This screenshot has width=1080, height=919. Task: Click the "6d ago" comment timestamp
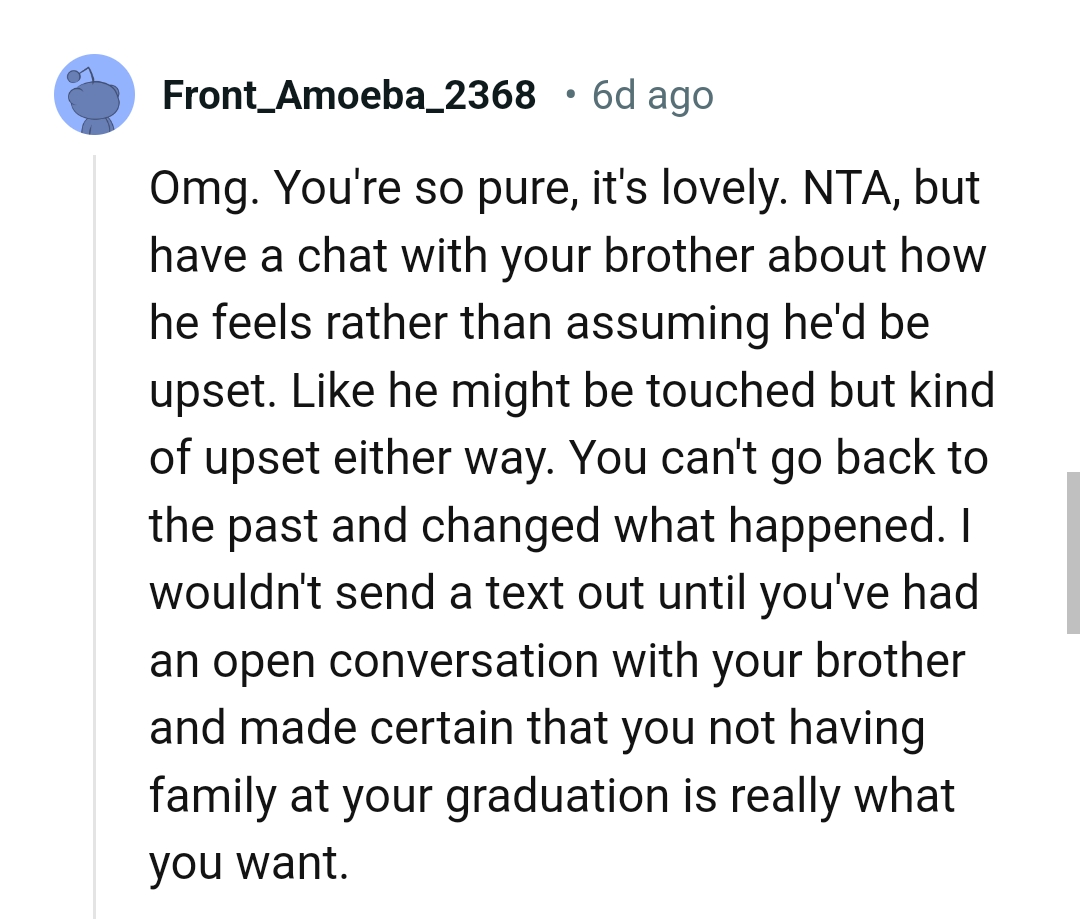652,96
